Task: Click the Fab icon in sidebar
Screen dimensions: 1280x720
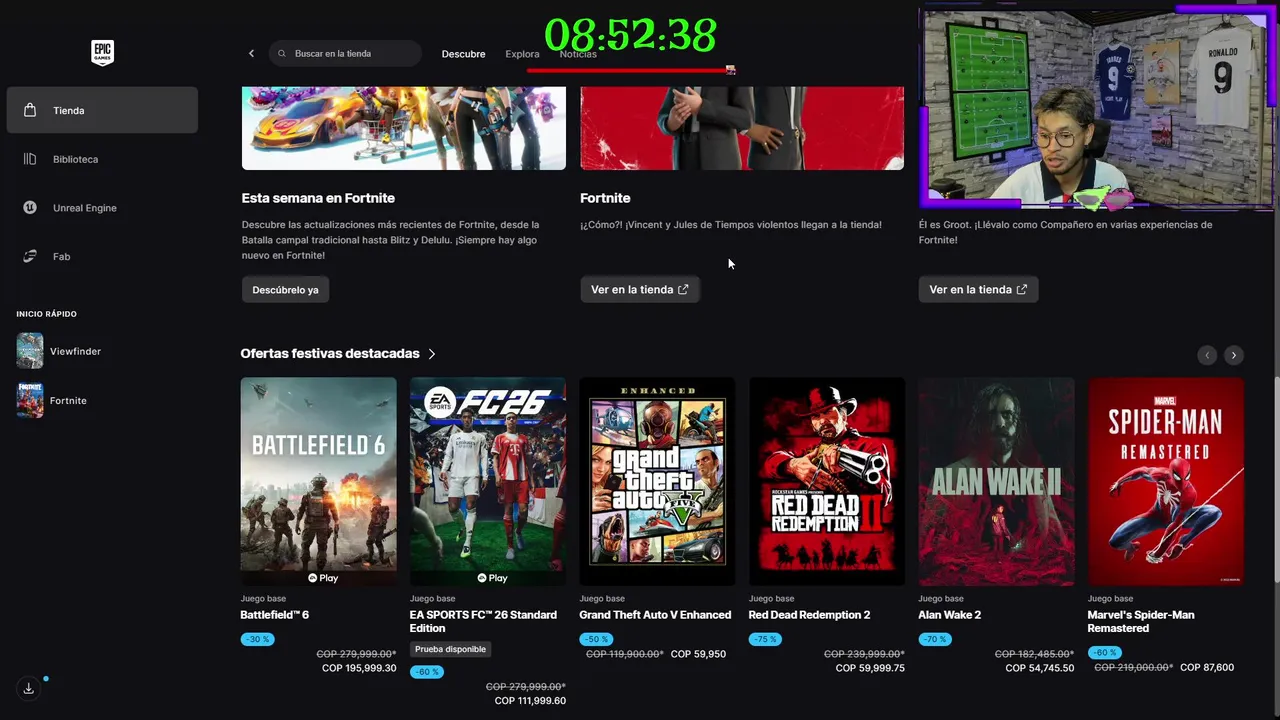Action: click(x=30, y=256)
